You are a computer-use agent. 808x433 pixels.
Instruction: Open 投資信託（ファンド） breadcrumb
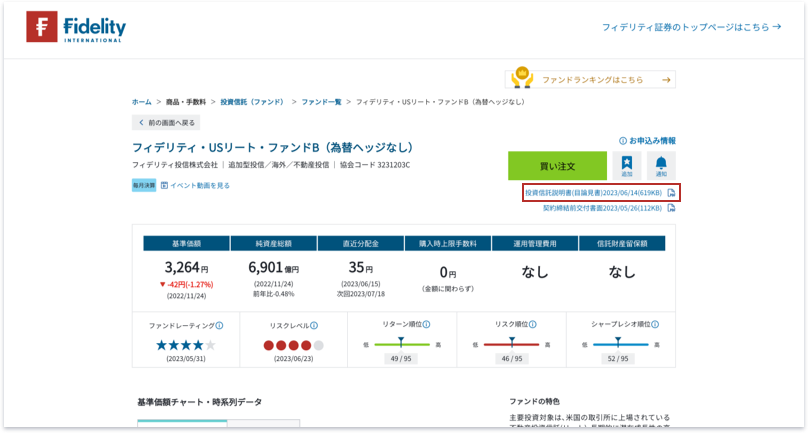253,102
